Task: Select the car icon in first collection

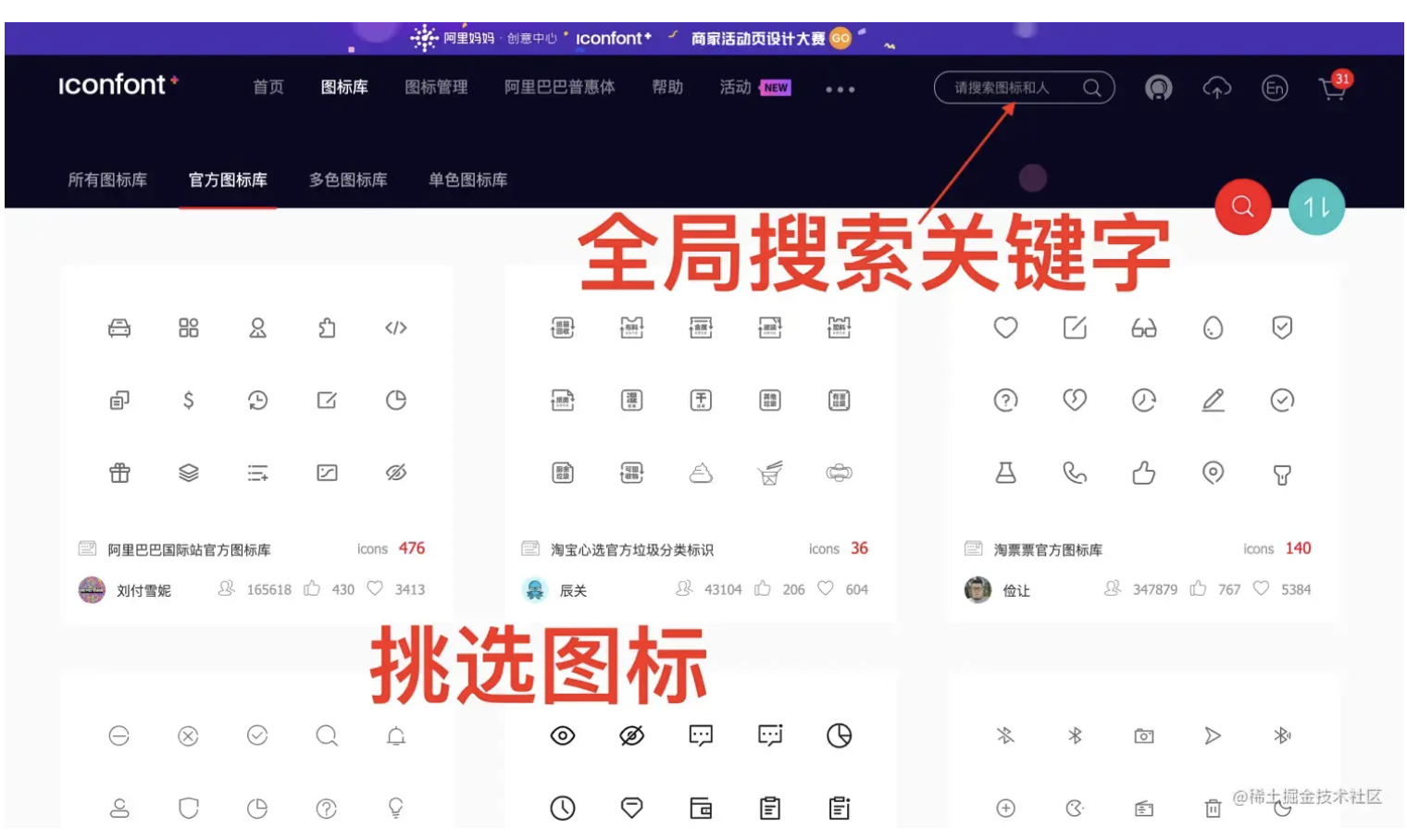Action: (x=119, y=327)
